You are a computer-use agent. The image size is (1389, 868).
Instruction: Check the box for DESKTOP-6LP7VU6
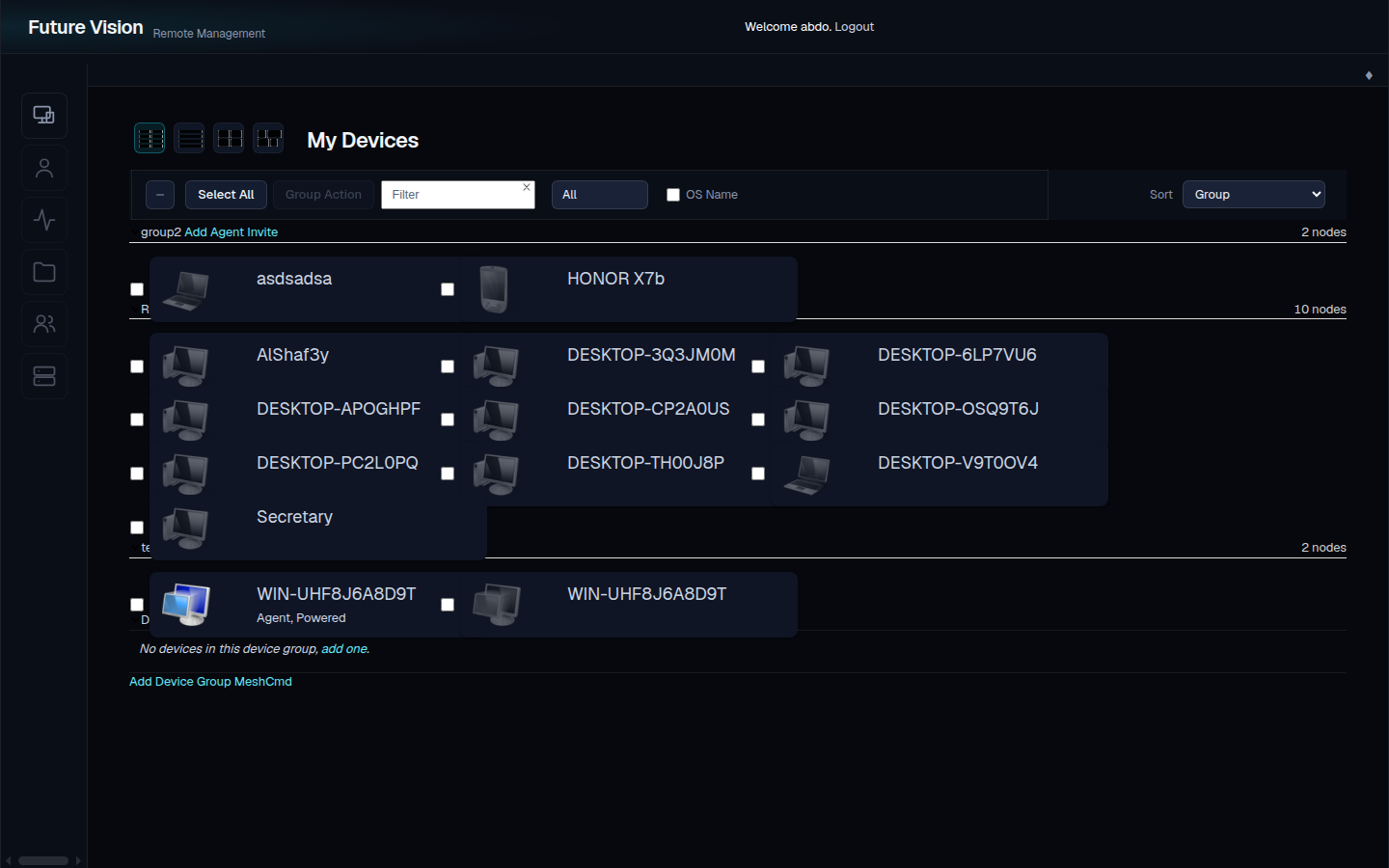point(758,366)
